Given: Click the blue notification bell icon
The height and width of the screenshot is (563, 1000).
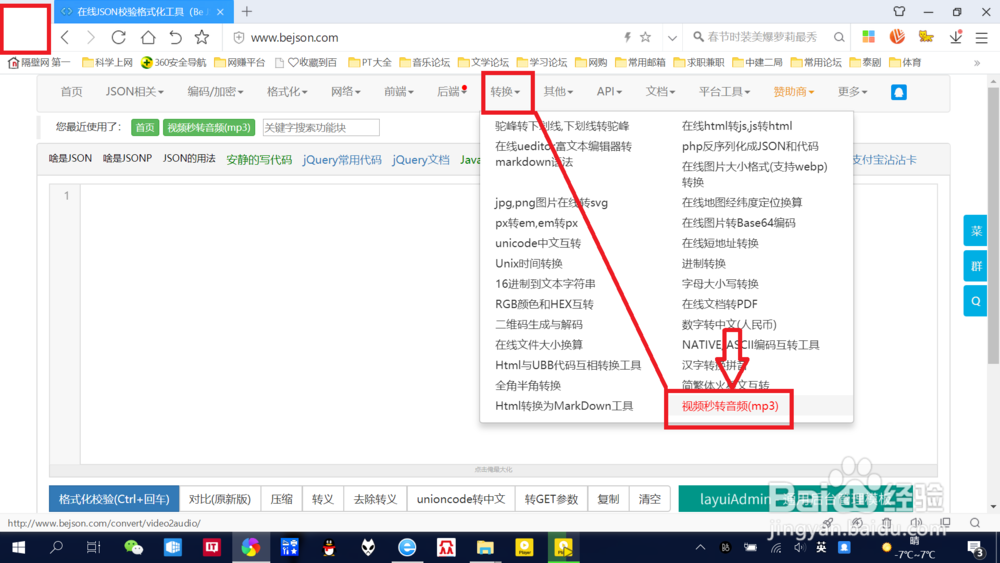Looking at the screenshot, I should point(899,92).
